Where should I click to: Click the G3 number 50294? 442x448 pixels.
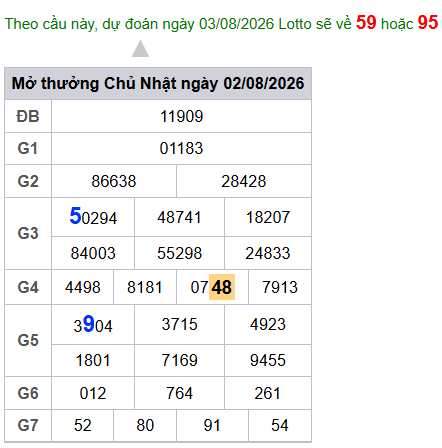click(x=93, y=217)
